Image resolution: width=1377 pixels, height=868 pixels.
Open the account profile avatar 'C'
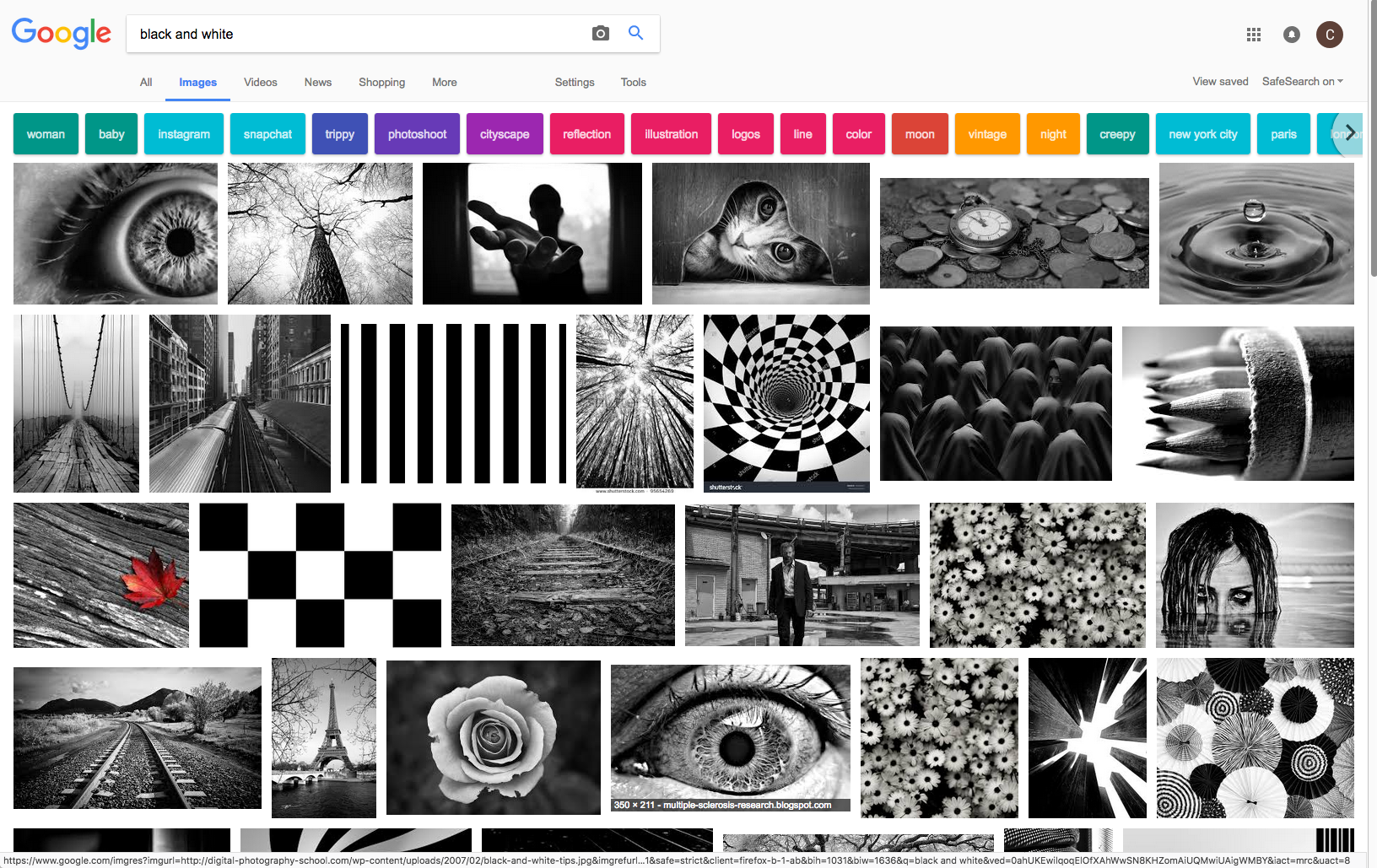[1330, 35]
